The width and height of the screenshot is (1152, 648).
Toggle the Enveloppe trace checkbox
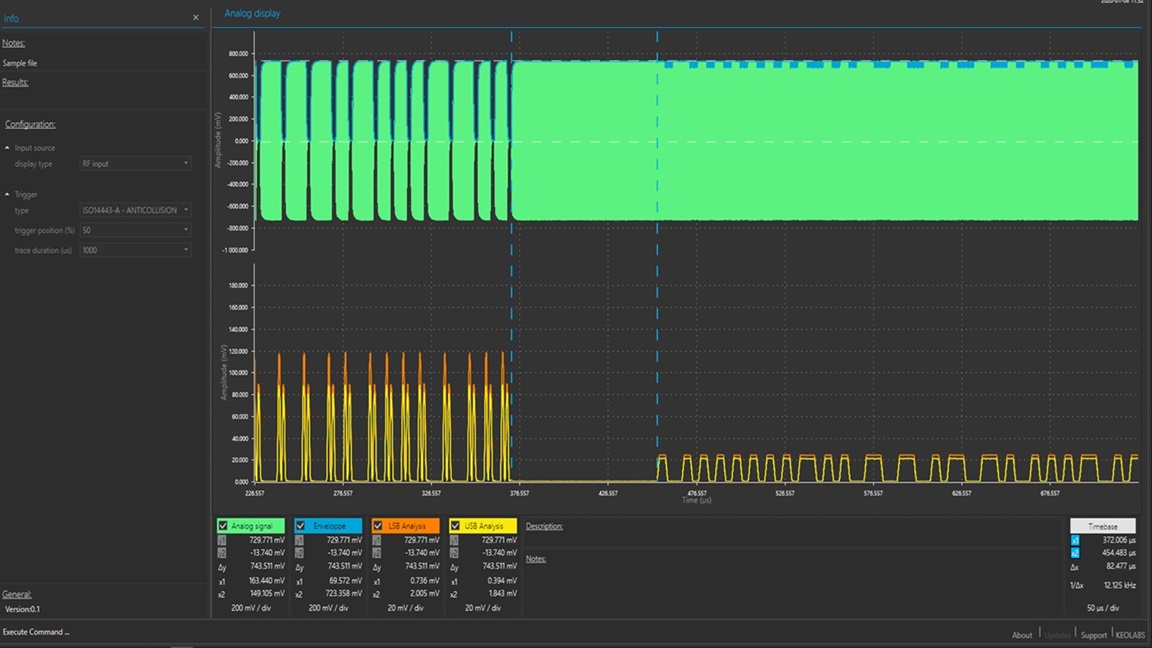point(300,525)
